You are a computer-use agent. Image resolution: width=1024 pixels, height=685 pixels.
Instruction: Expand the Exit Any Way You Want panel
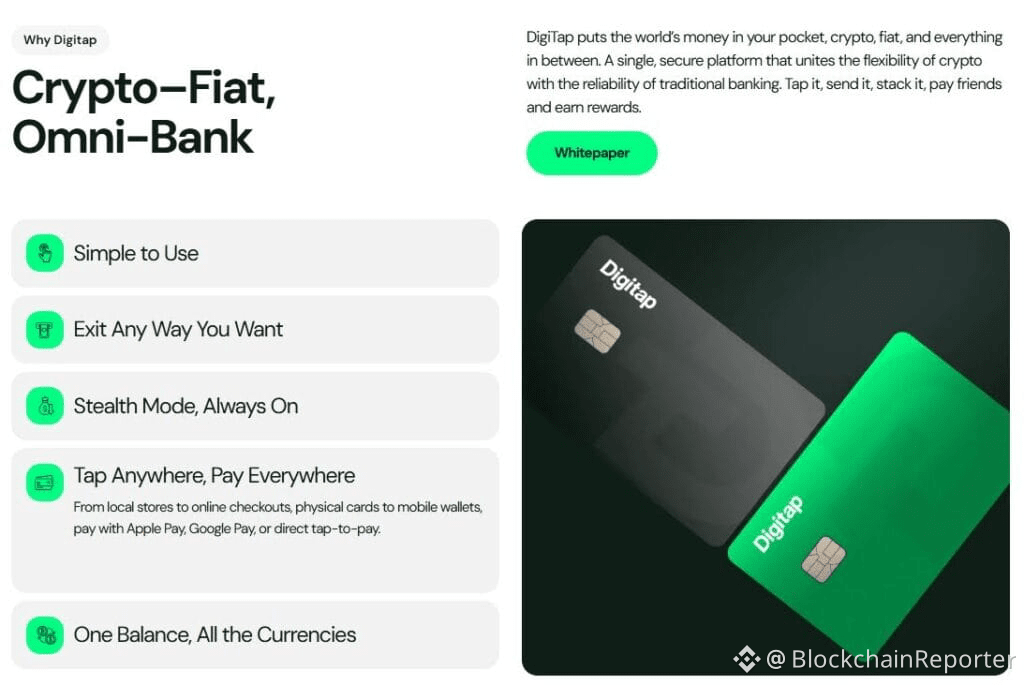coord(255,330)
